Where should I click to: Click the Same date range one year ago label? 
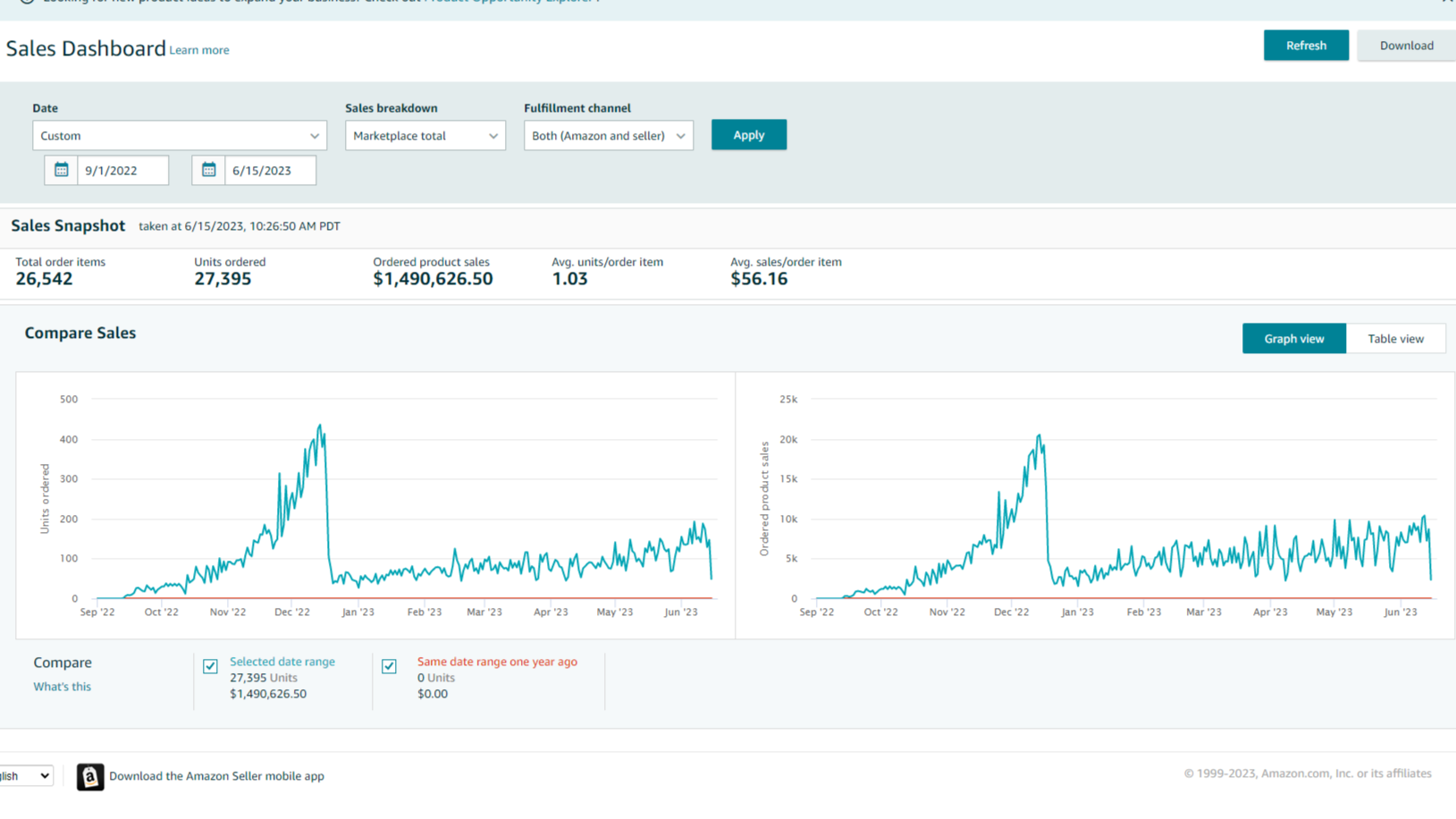497,662
